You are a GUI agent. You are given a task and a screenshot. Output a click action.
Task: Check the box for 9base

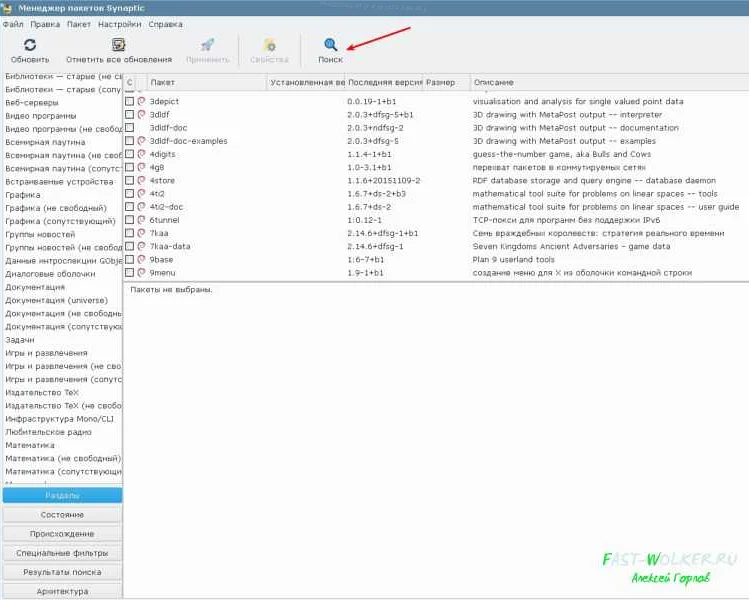pyautogui.click(x=129, y=259)
